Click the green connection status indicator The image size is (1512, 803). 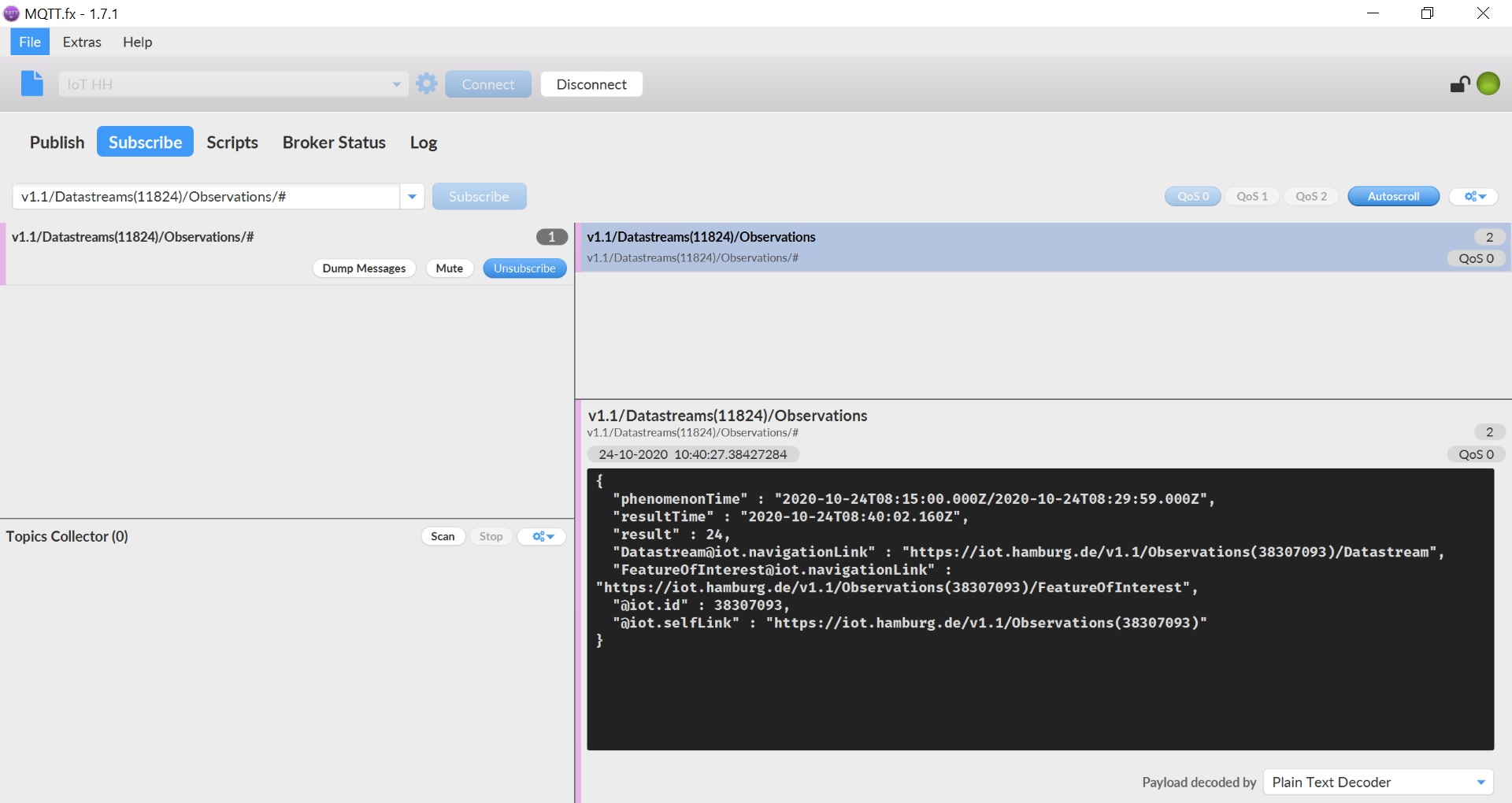pyautogui.click(x=1488, y=83)
